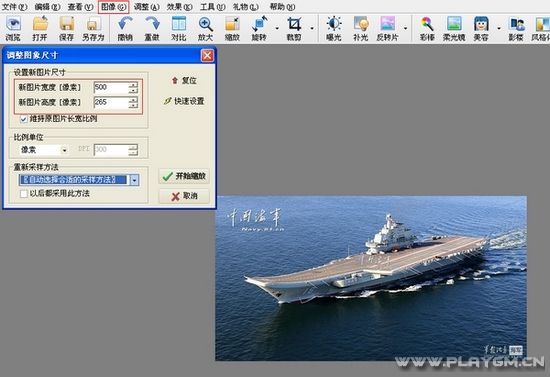Click the 开始缩放 button
Viewport: 550px width, 377px height.
coord(184,176)
